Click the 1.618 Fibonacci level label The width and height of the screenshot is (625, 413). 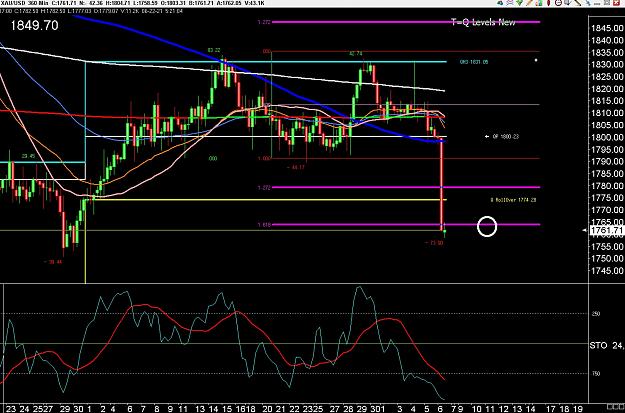coord(264,225)
